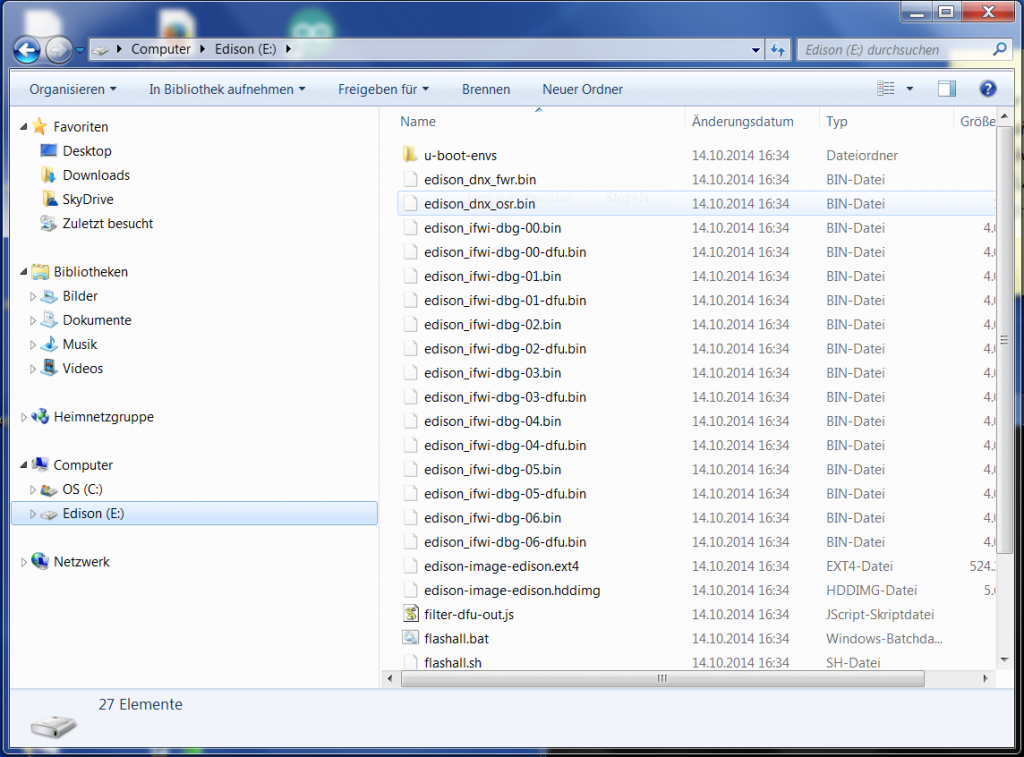
Task: Select the edison-image-edison.hddimg file icon
Action: pyautogui.click(x=409, y=590)
